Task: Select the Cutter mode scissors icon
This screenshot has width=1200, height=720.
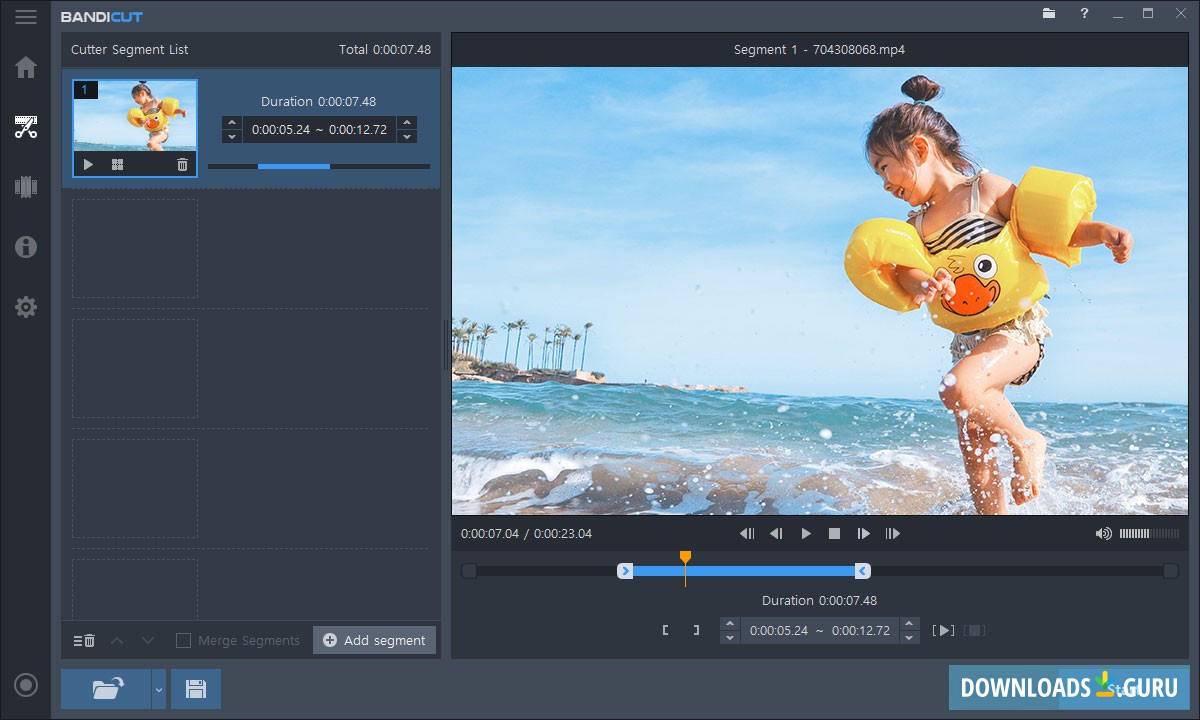Action: (26, 127)
